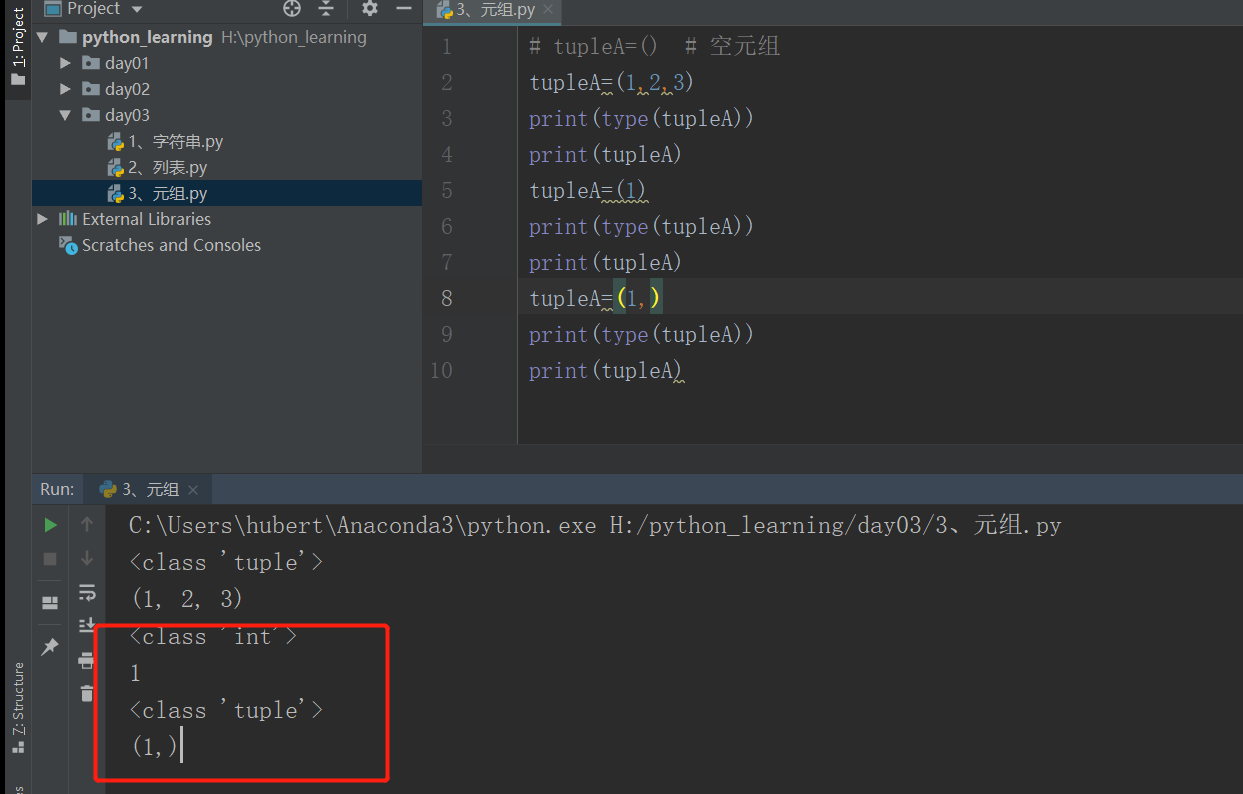The width and height of the screenshot is (1243, 794).
Task: Select the day01 folder
Action: [127, 63]
